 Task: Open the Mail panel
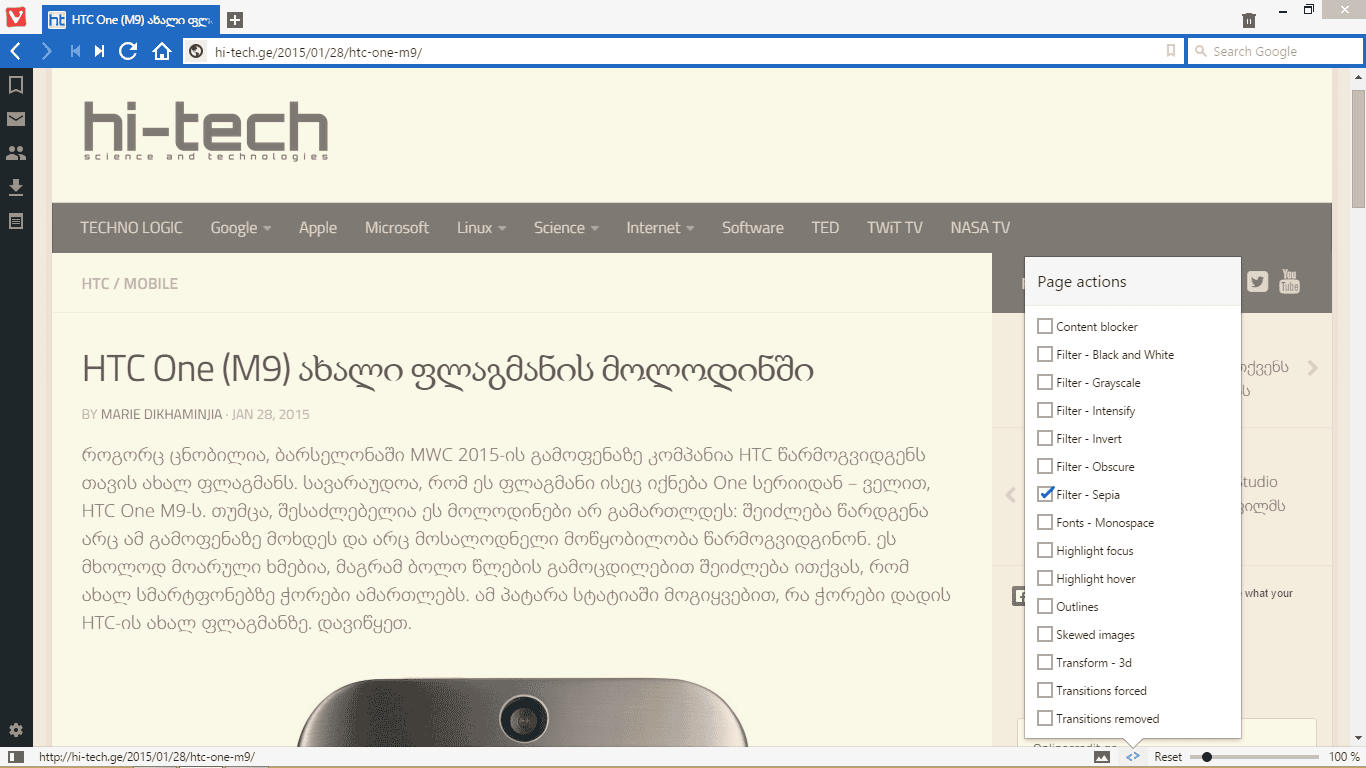click(x=16, y=119)
